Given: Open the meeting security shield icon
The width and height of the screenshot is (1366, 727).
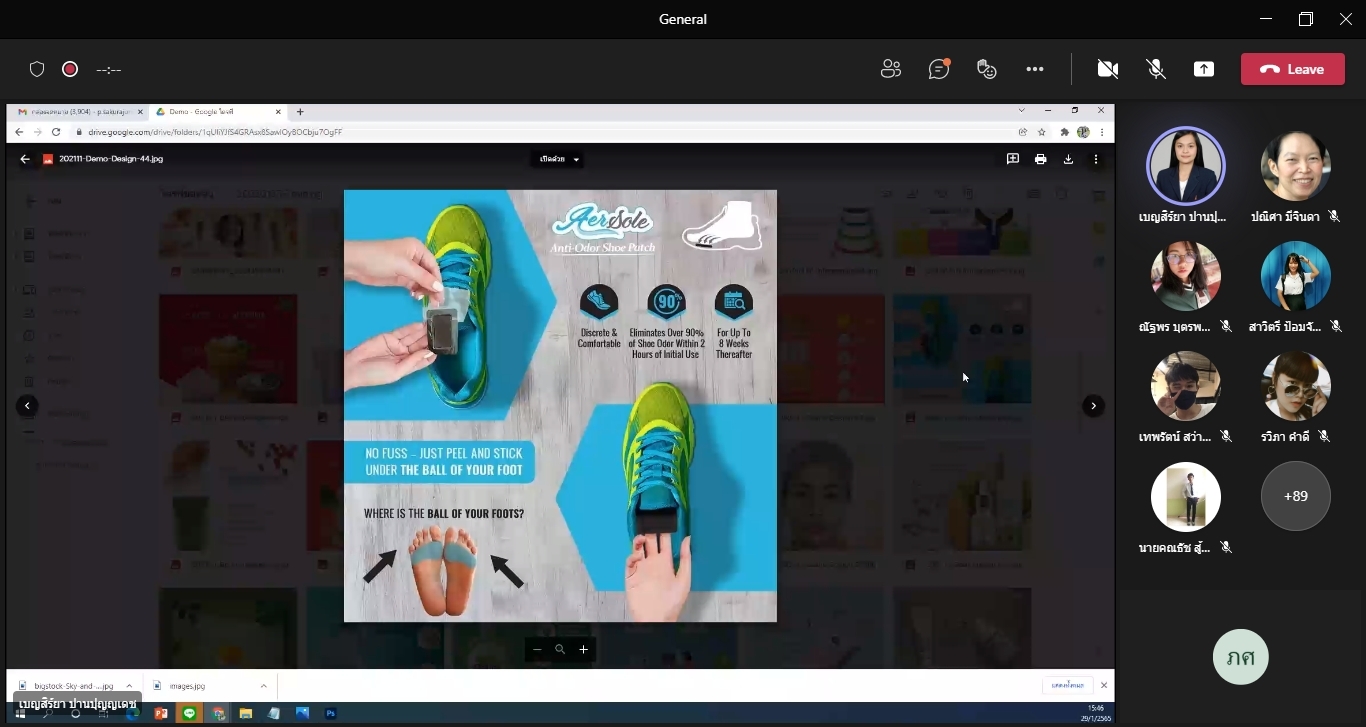Looking at the screenshot, I should pos(37,69).
